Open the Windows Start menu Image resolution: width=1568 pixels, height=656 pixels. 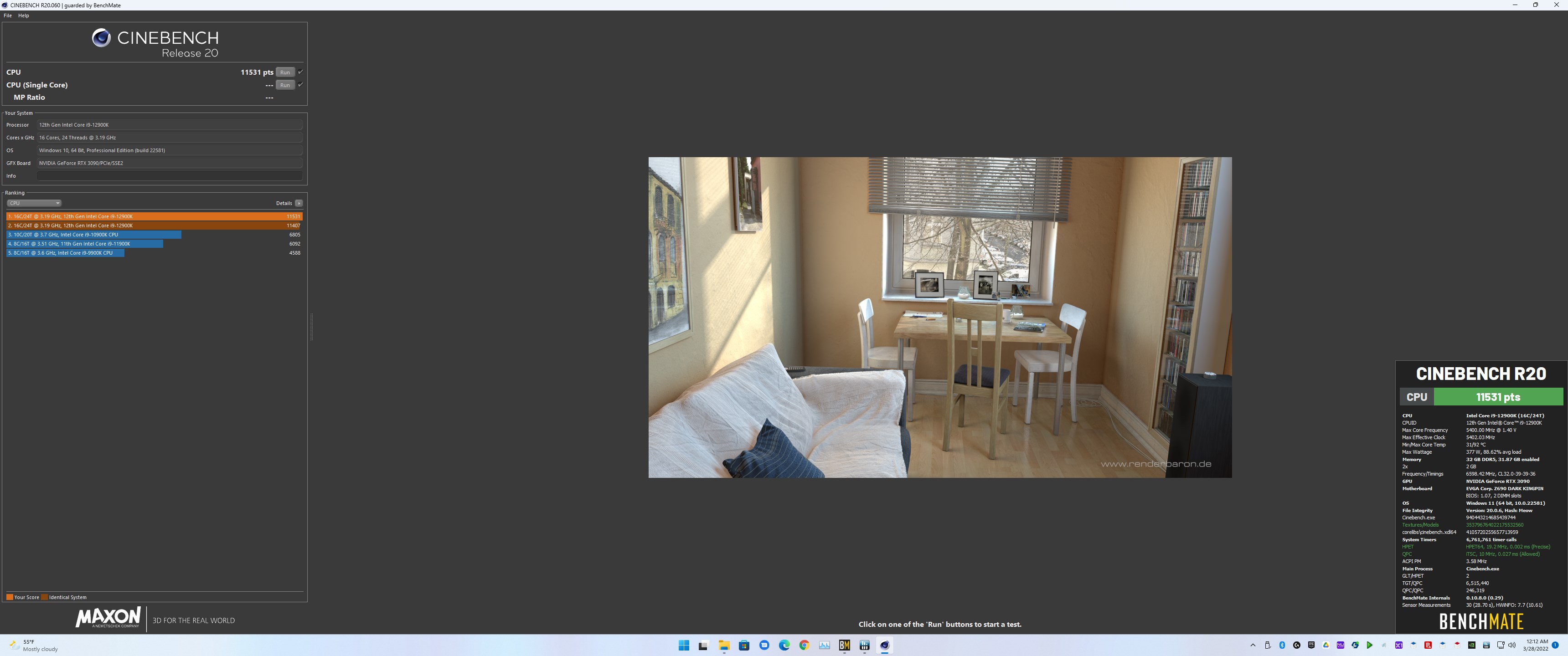pos(684,645)
